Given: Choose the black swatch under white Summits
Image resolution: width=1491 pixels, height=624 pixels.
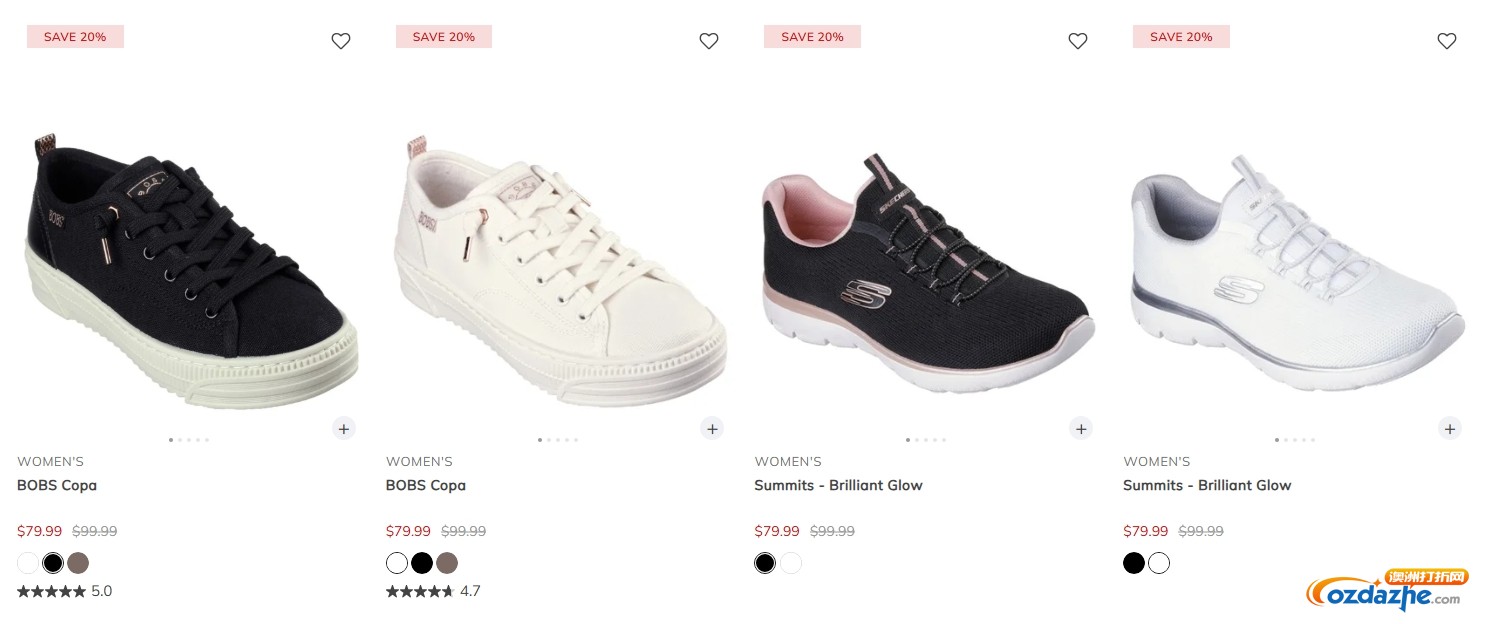Looking at the screenshot, I should pyautogui.click(x=1134, y=563).
